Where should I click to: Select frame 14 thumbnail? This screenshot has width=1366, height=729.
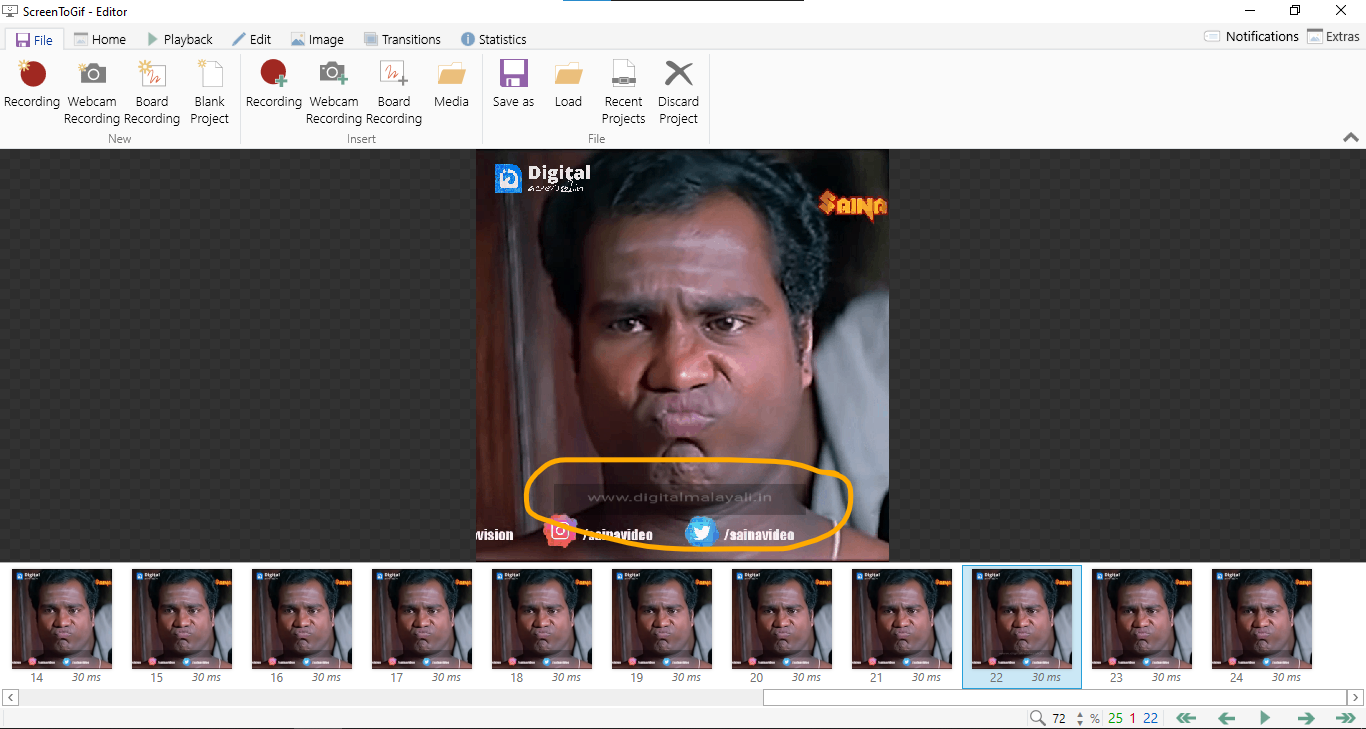pos(62,627)
